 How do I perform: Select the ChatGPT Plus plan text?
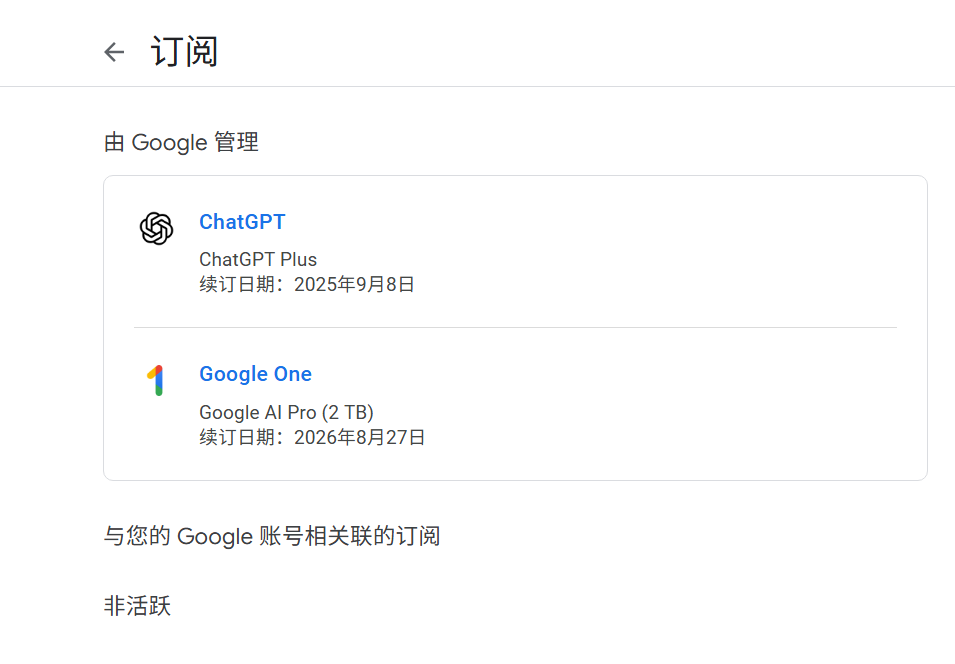point(258,260)
